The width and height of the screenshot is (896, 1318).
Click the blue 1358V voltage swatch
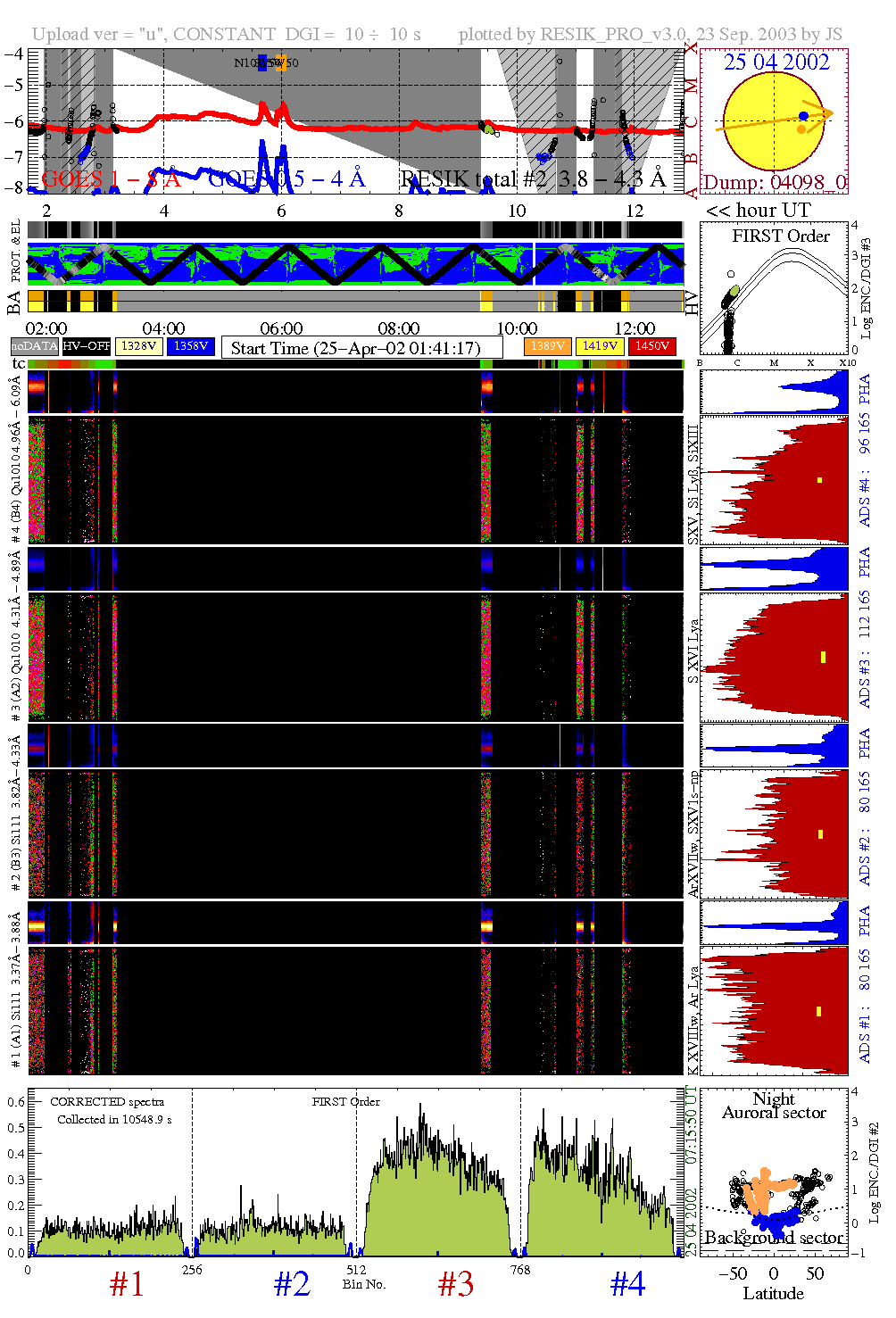191,346
